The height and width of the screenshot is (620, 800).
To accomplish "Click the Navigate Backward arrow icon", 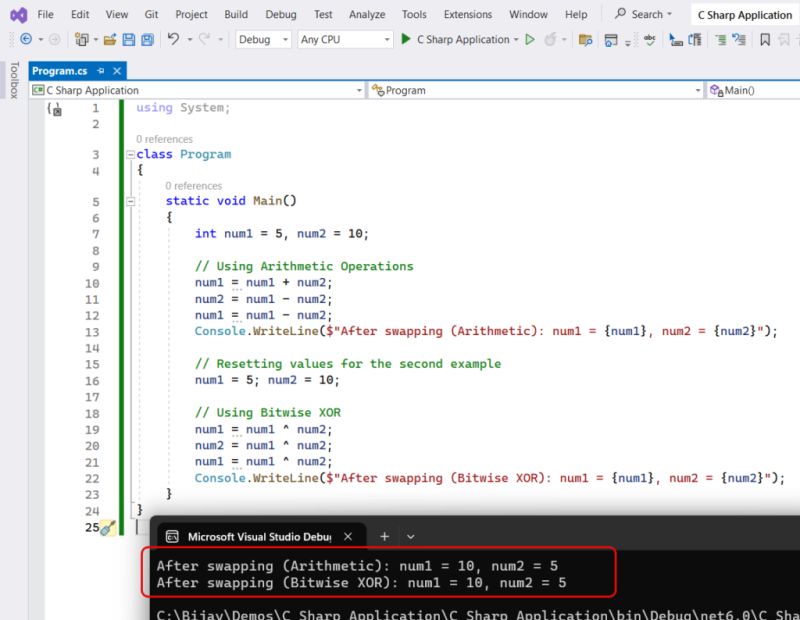I will coord(25,39).
